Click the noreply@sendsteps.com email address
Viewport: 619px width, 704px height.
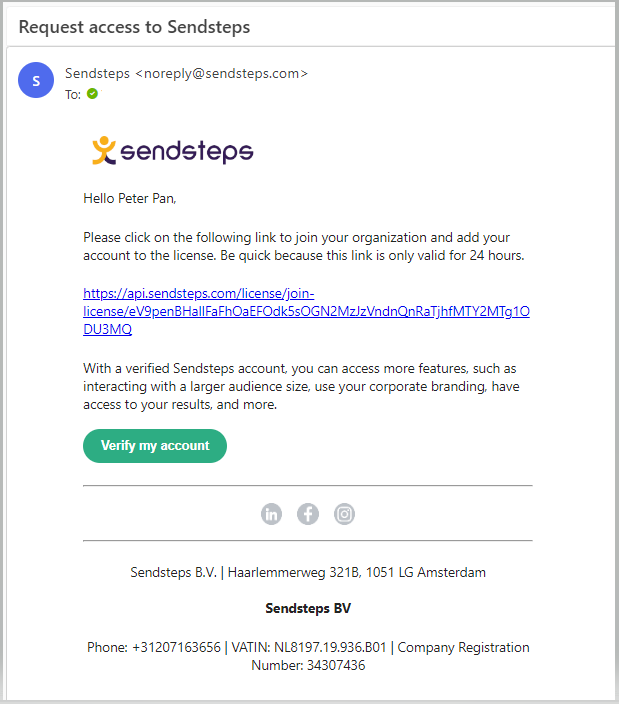(222, 73)
